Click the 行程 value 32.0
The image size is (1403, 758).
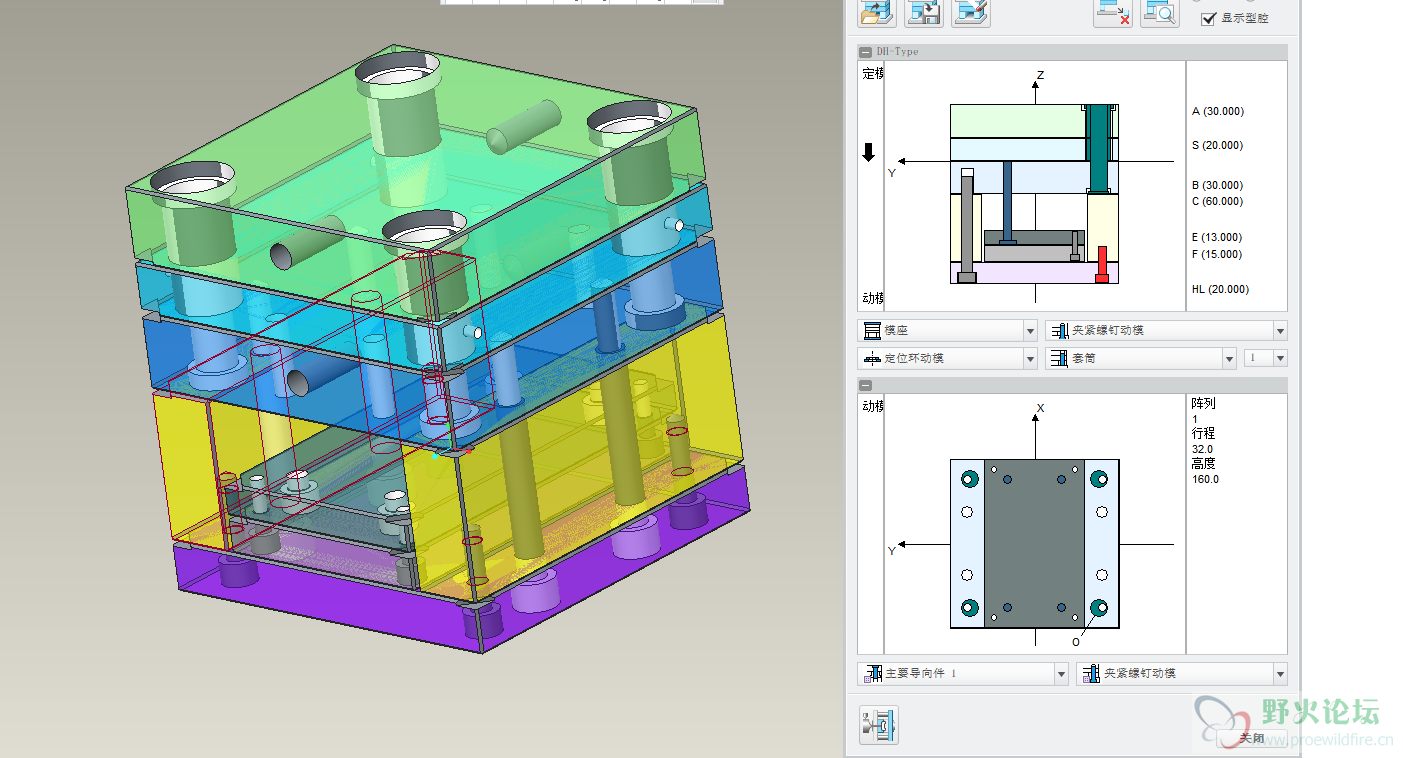coord(1201,449)
